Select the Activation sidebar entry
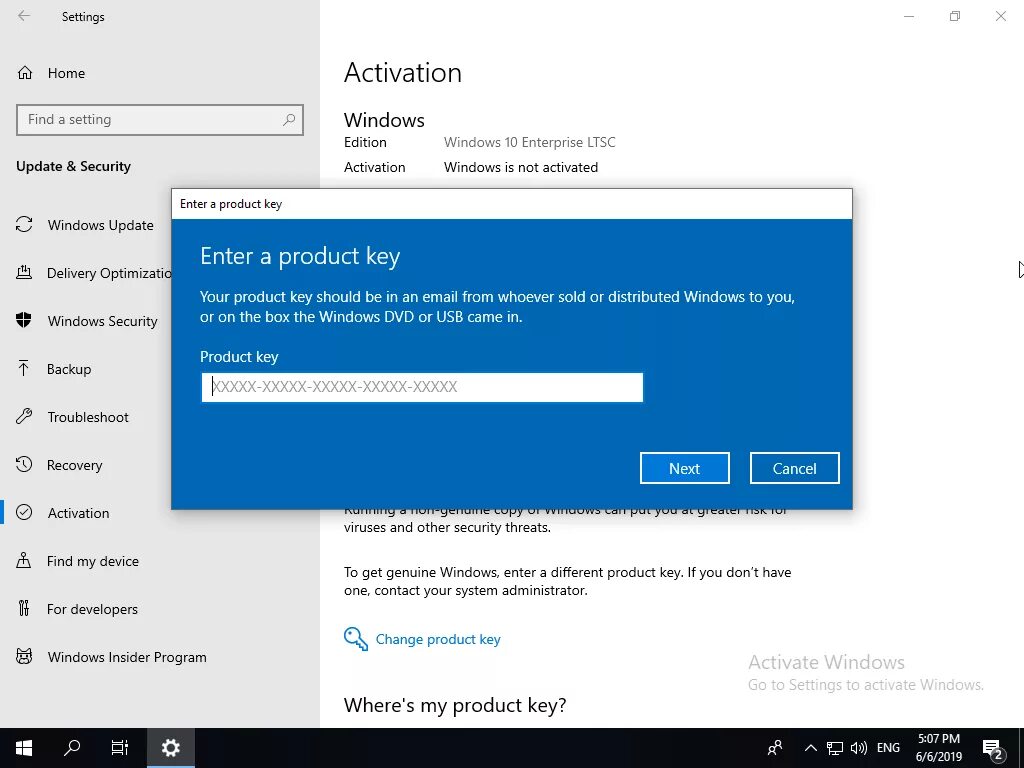The width and height of the screenshot is (1024, 768). pos(78,513)
